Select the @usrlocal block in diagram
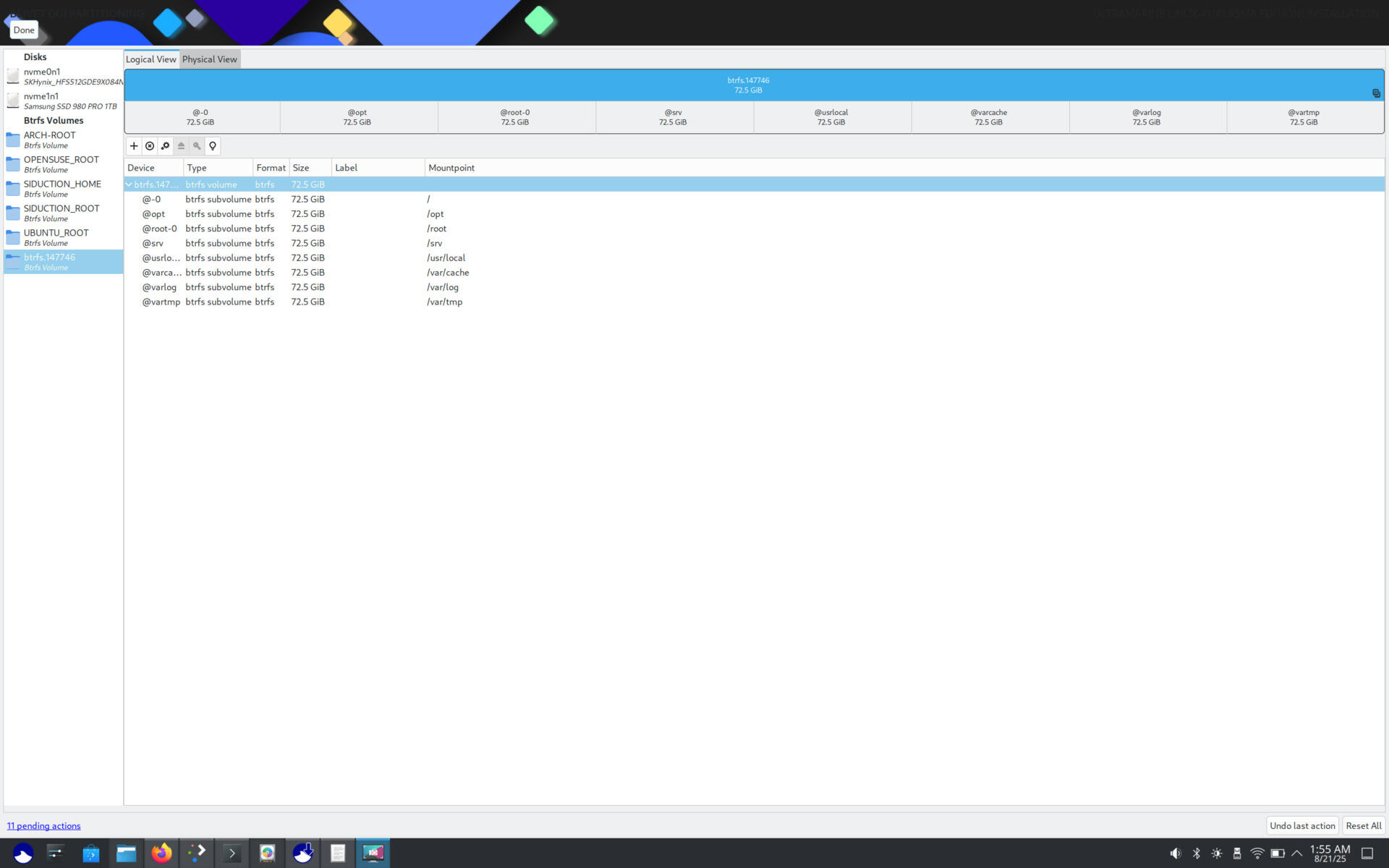Viewport: 1389px width, 868px height. pos(832,117)
